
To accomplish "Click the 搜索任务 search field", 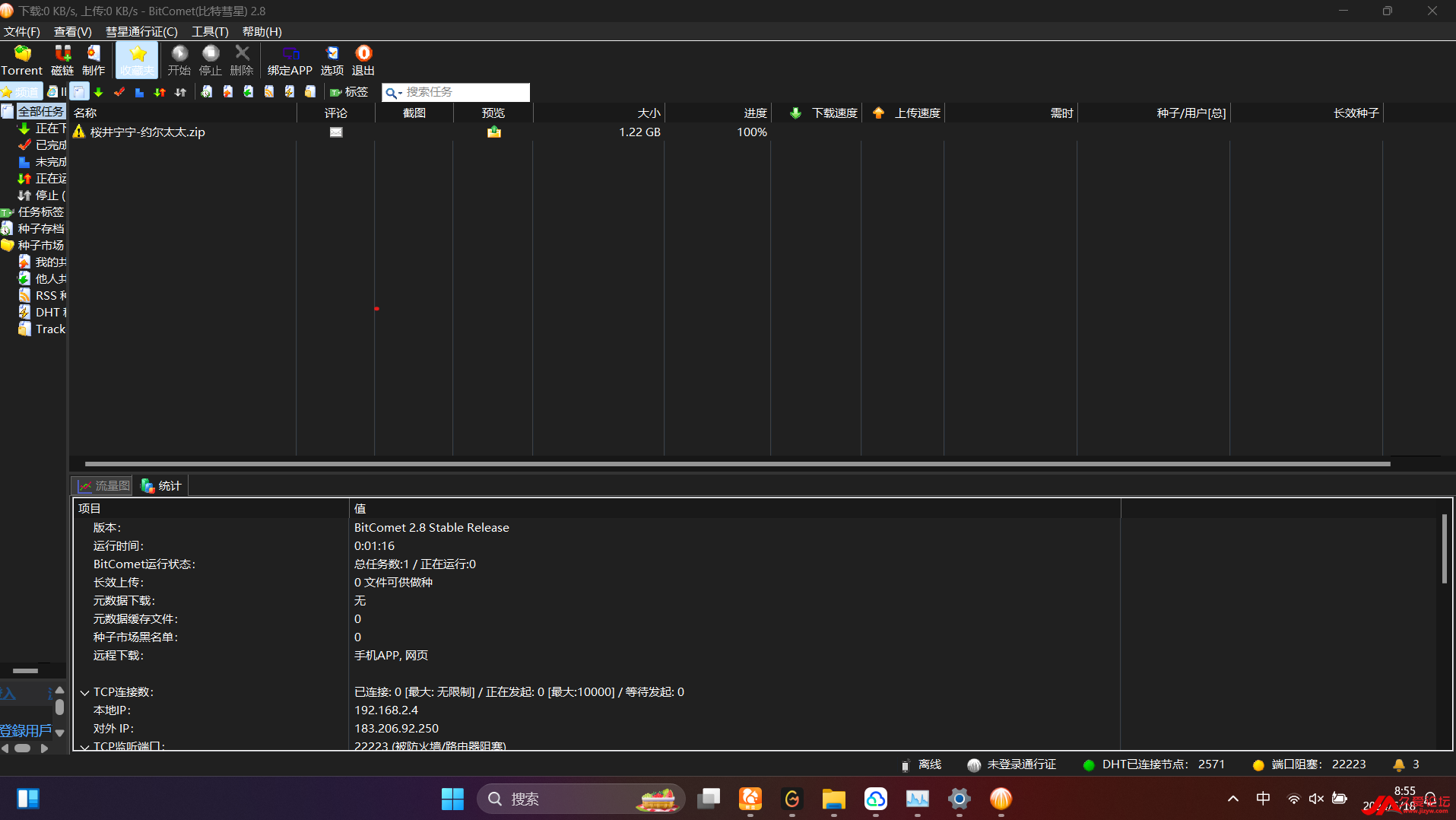I will pos(467,92).
